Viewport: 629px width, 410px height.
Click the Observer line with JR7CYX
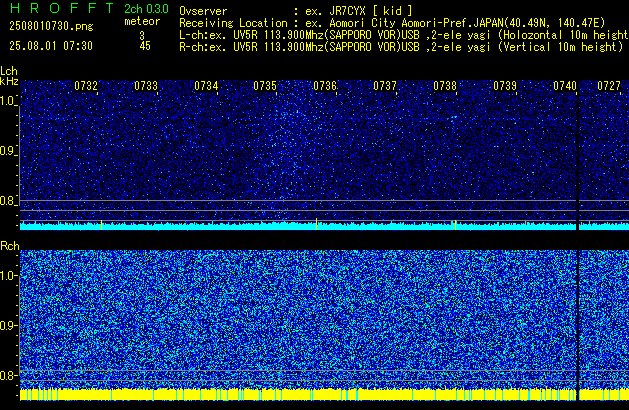pyautogui.click(x=296, y=11)
